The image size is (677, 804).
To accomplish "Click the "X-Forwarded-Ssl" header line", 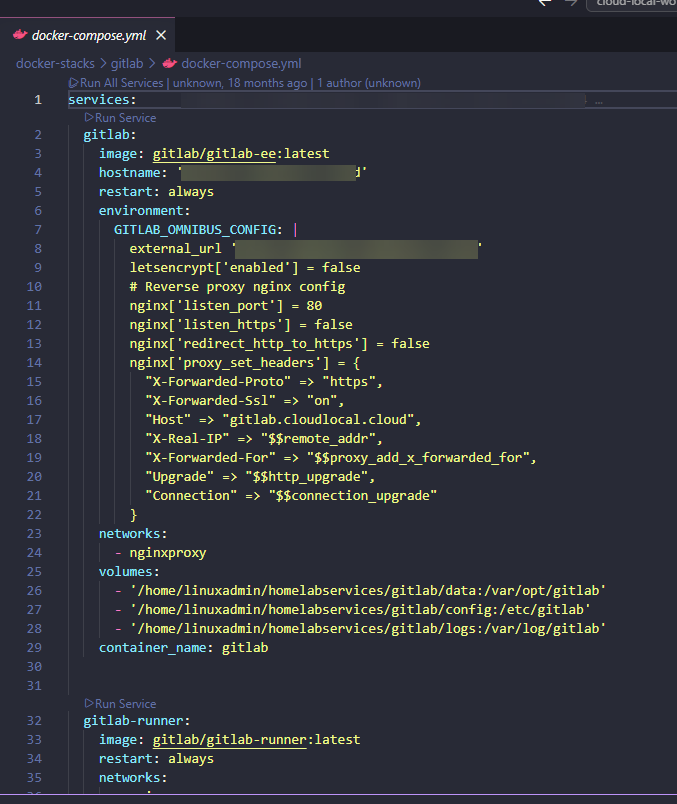I will point(245,400).
